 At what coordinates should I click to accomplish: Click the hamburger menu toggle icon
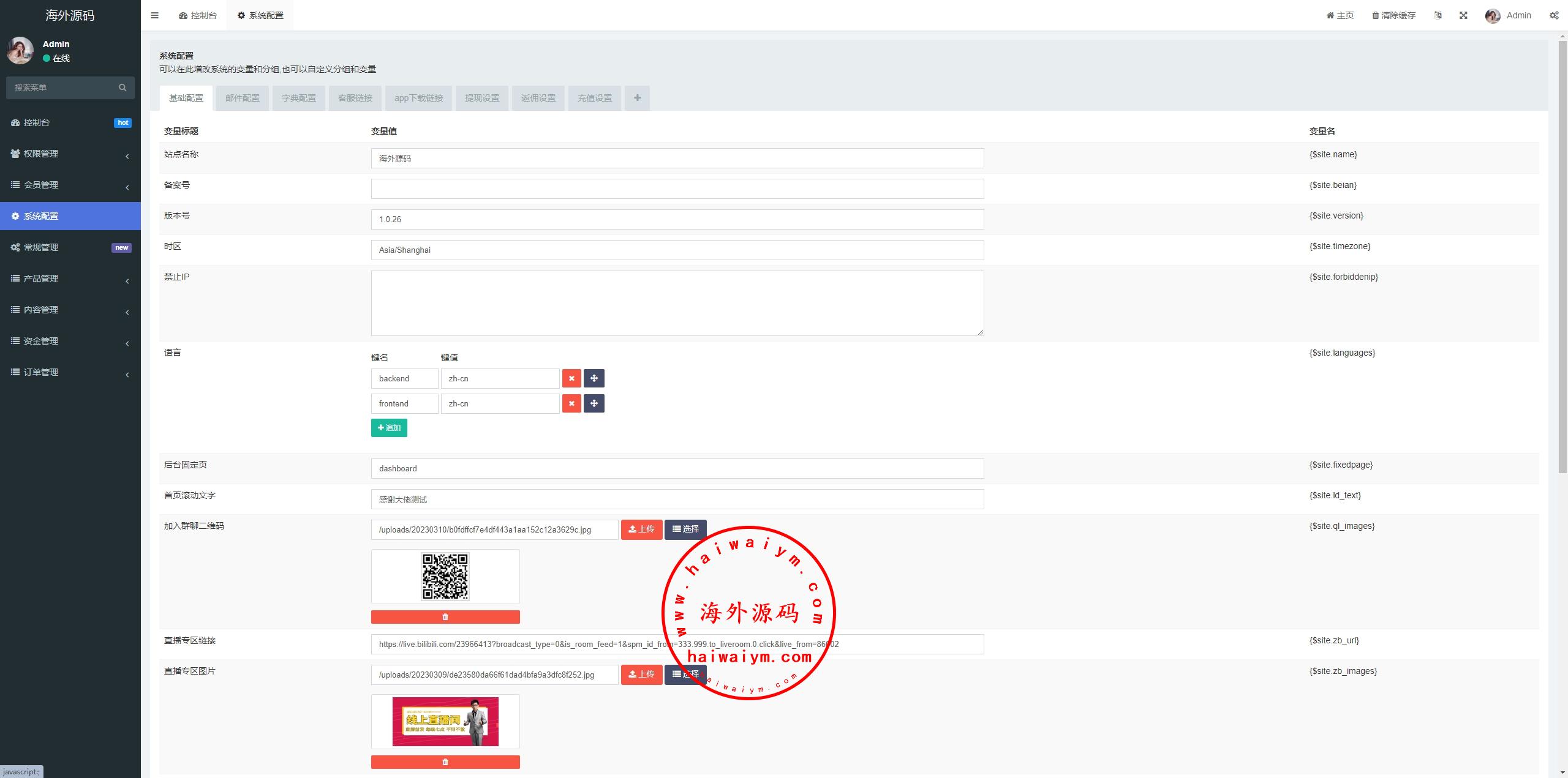tap(154, 15)
